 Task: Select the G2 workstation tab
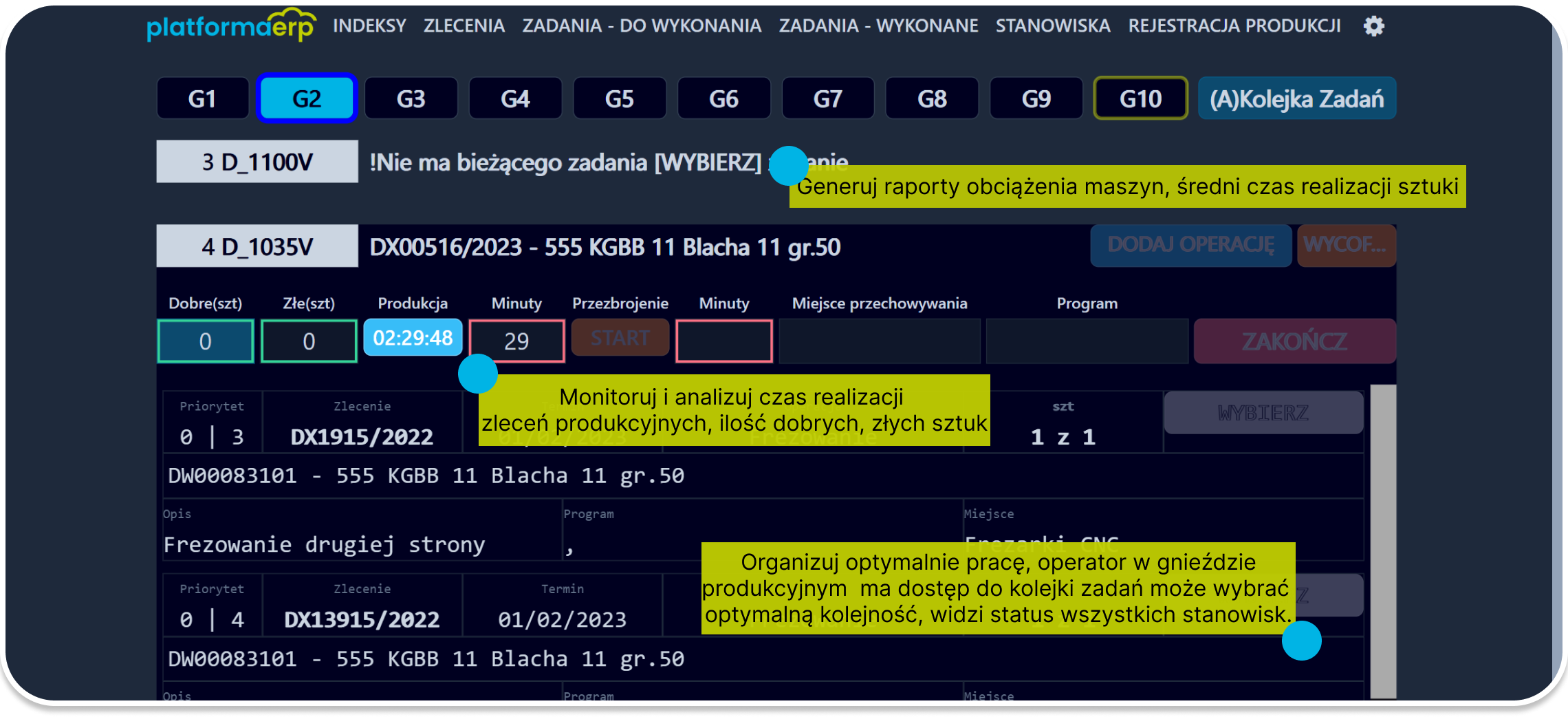click(x=307, y=98)
